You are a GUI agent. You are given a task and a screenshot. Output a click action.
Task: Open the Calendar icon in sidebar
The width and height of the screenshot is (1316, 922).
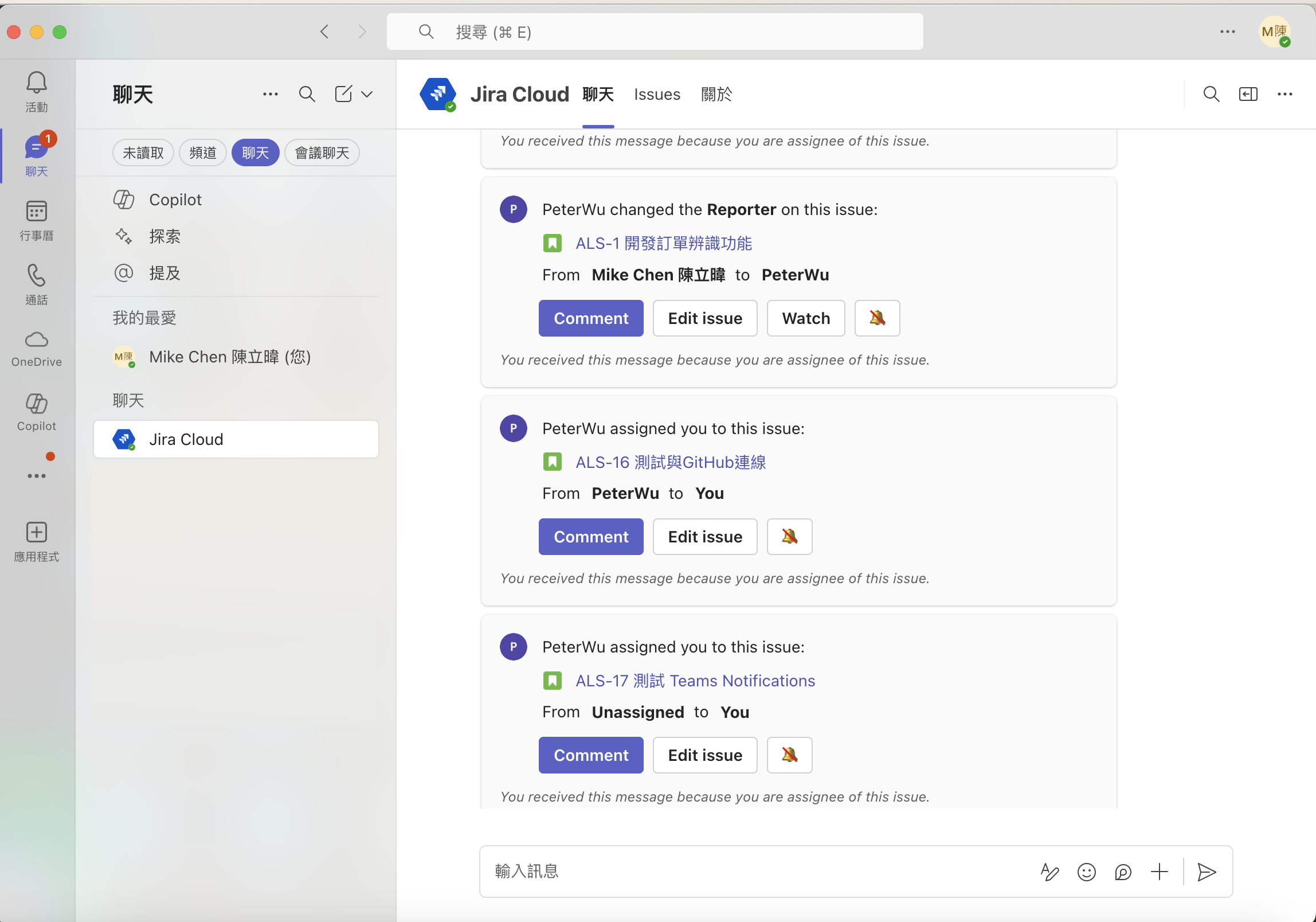point(36,220)
